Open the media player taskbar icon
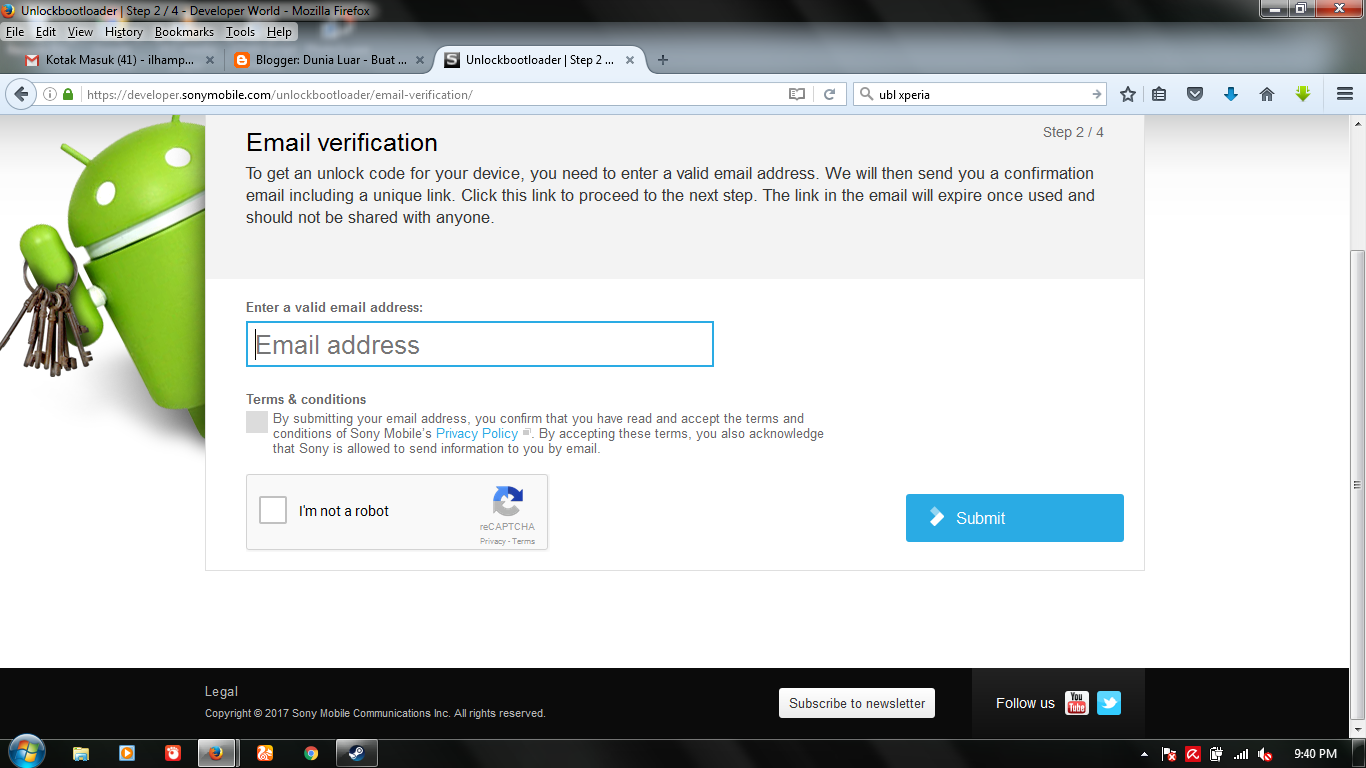This screenshot has width=1366, height=768. 127,754
